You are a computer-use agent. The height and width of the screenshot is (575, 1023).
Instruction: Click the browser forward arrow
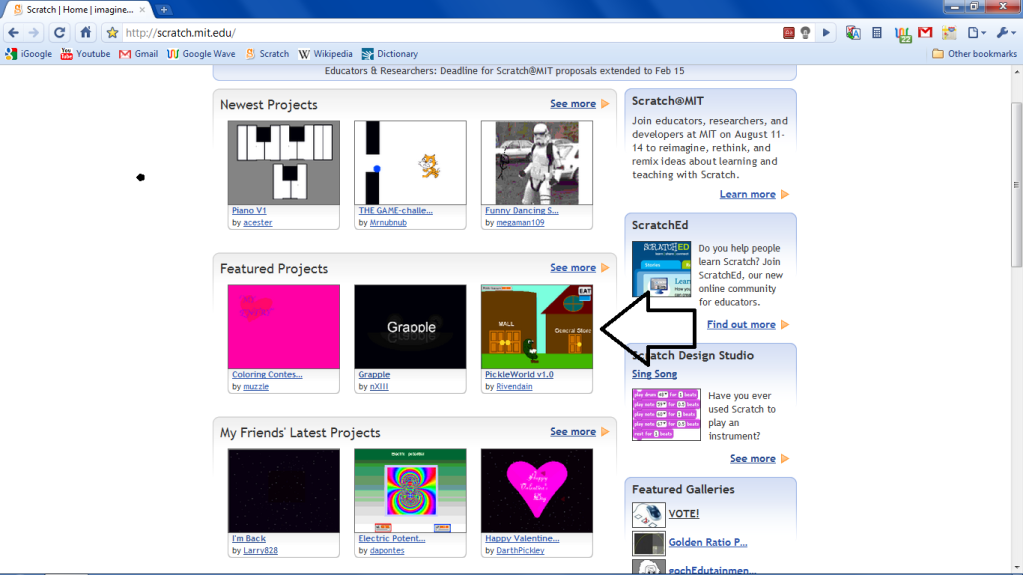point(34,33)
